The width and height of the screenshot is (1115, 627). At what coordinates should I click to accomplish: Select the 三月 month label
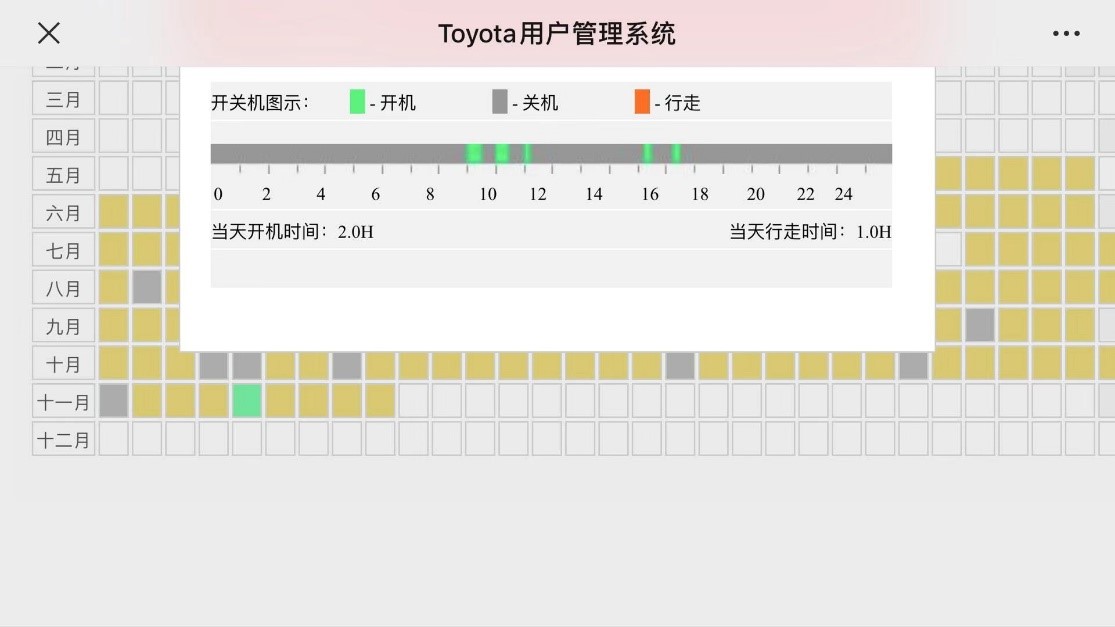tap(63, 99)
